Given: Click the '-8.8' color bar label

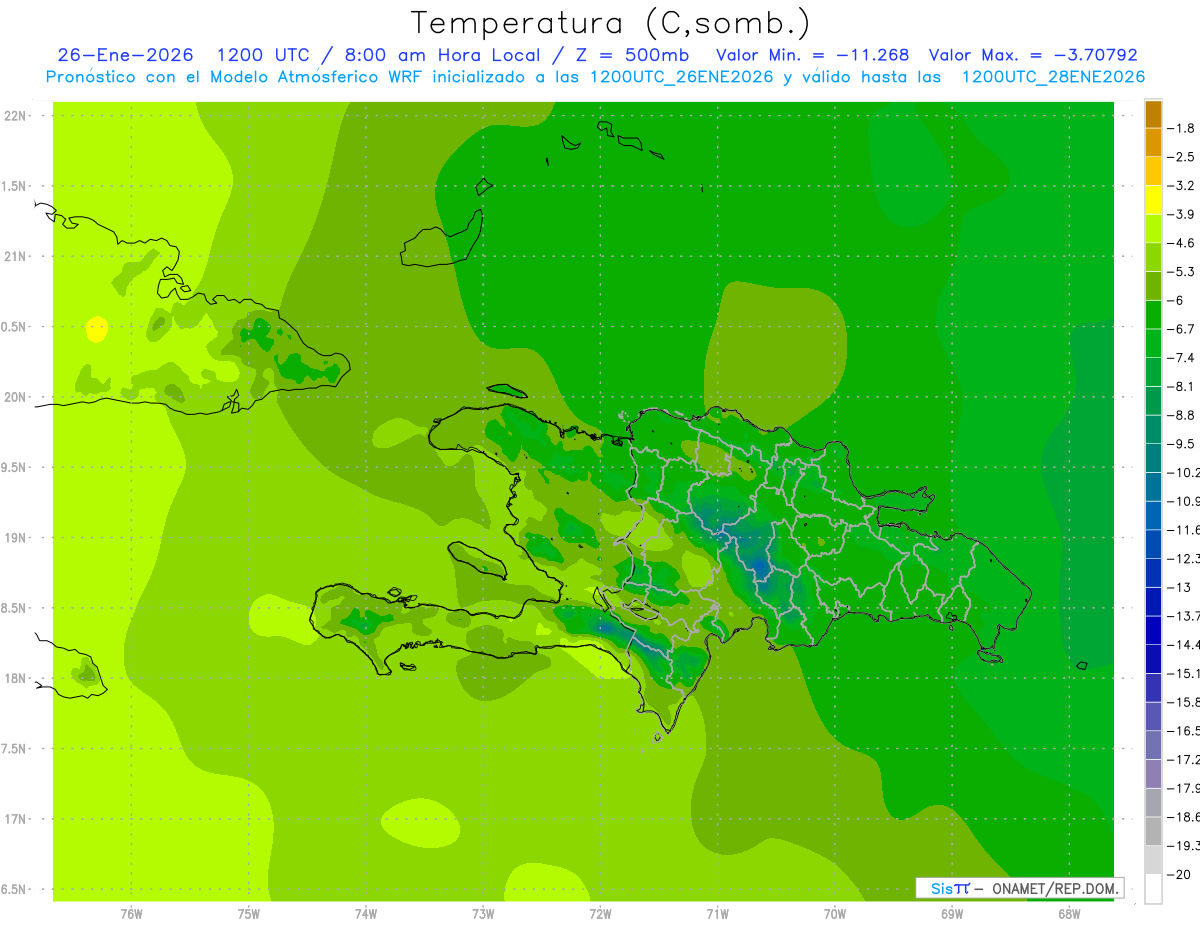Looking at the screenshot, I should (x=1182, y=415).
